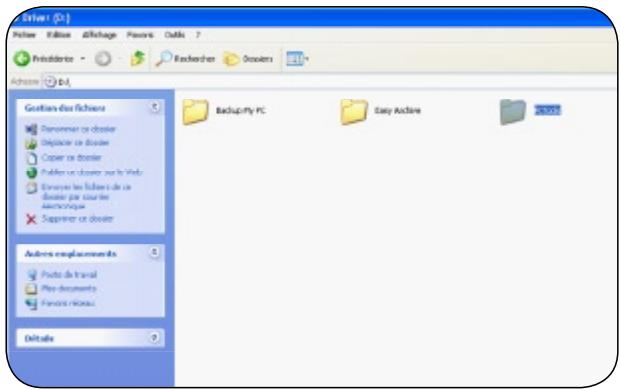The height and width of the screenshot is (389, 621).
Task: Open Mes documents location
Action: pyautogui.click(x=69, y=288)
